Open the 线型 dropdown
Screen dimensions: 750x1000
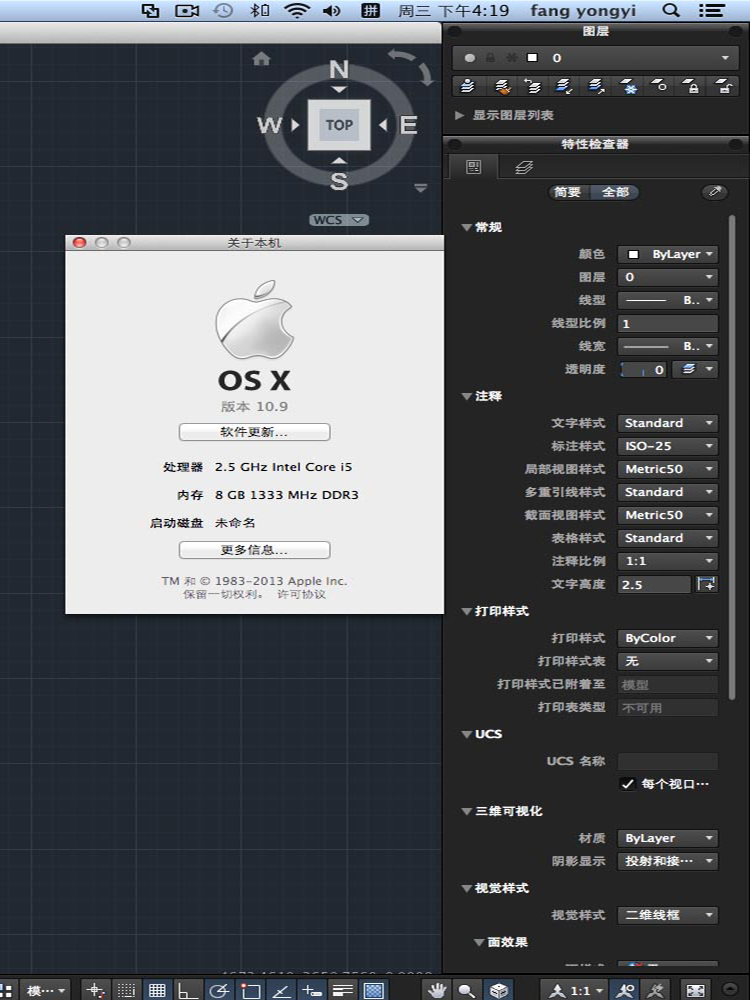(668, 300)
